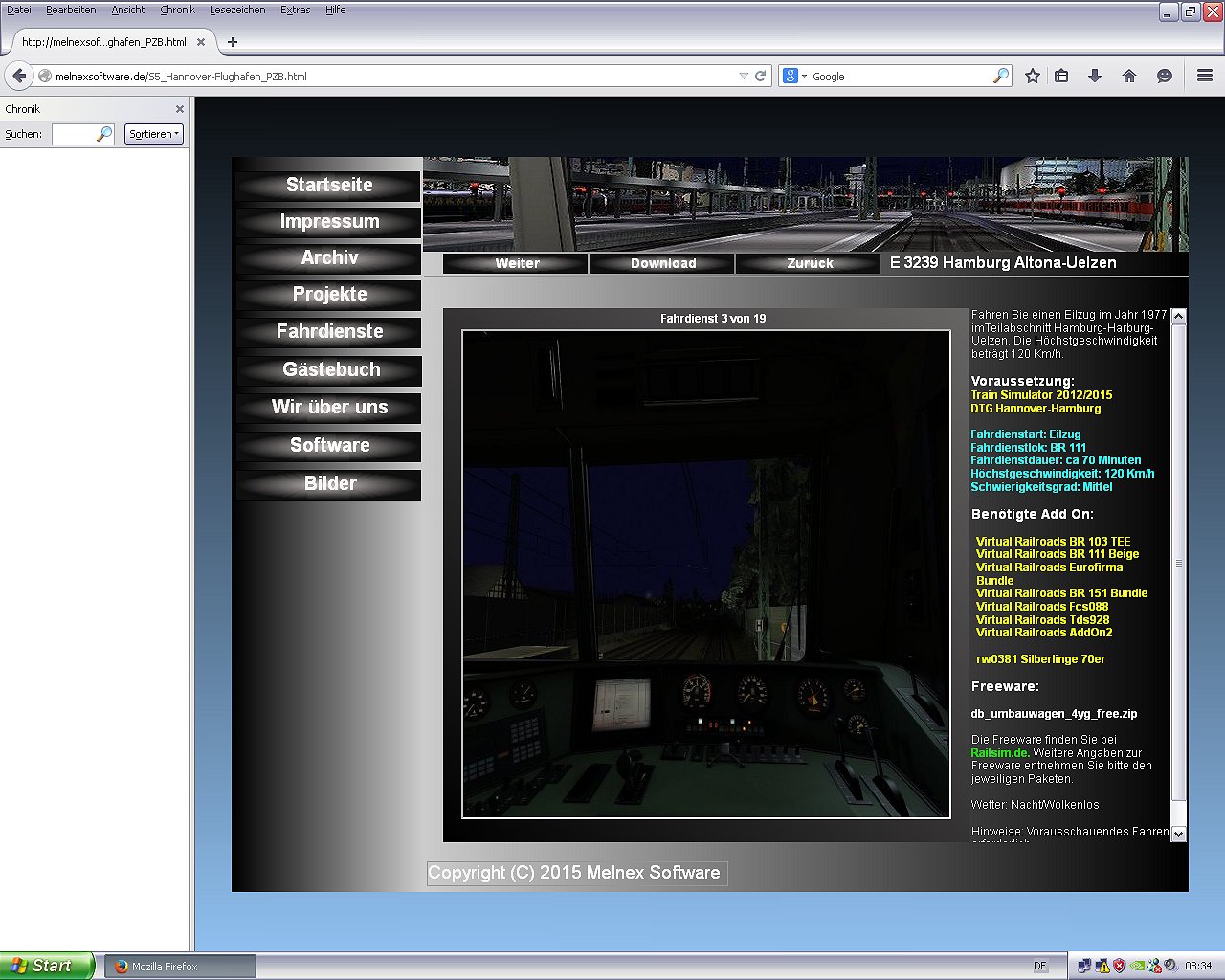
Task: Open the Windows Start menu
Action: [x=46, y=966]
